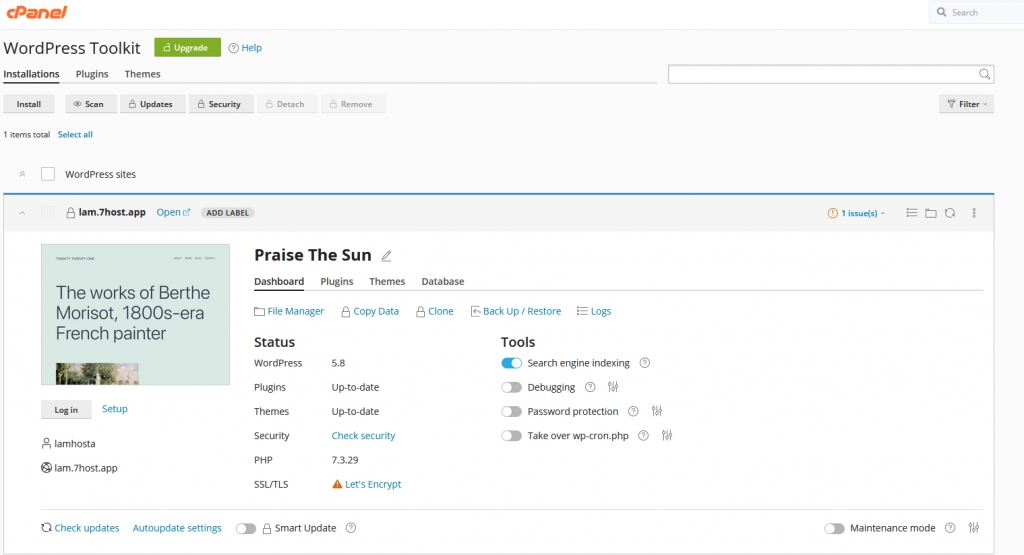Click the orange warning icon beside Let's Encrypt
This screenshot has width=1024, height=555.
tap(337, 484)
